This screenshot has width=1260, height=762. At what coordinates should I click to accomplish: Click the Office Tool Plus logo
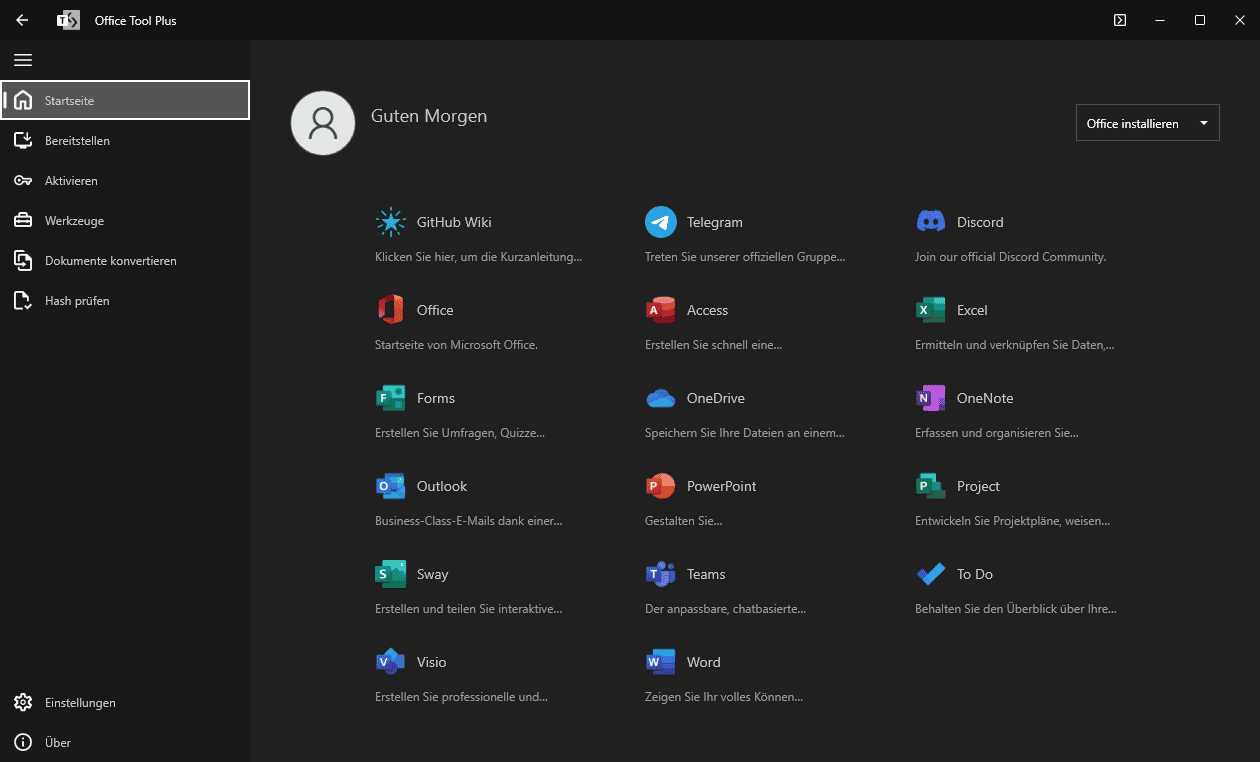tap(68, 20)
